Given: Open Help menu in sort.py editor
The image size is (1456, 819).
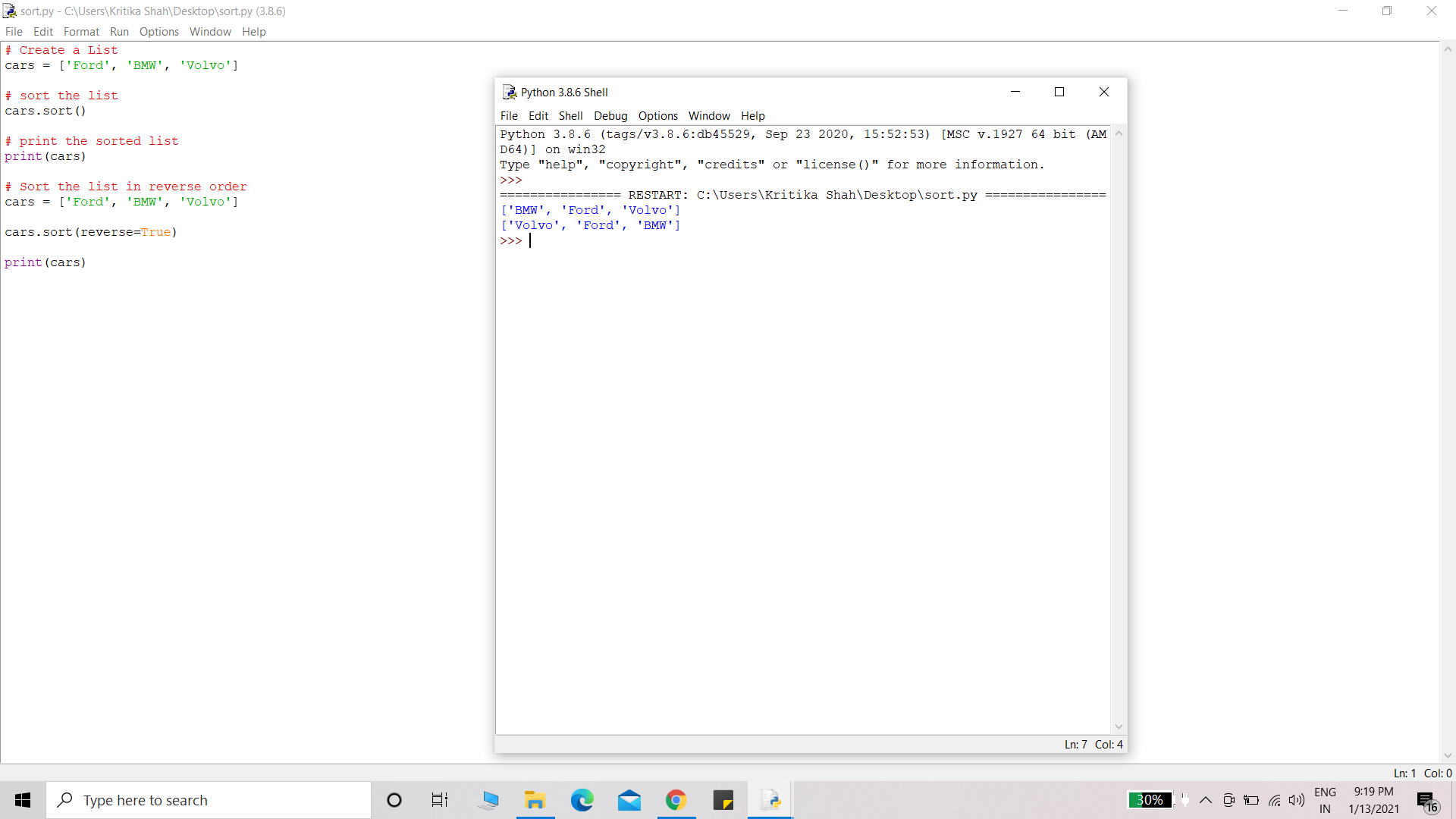Looking at the screenshot, I should coord(254,32).
